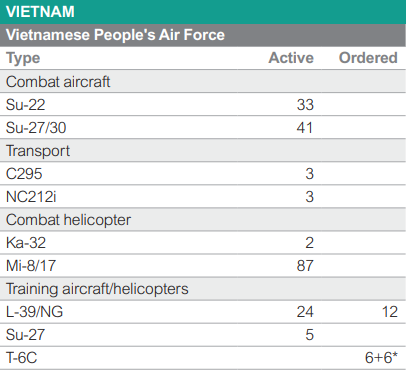The width and height of the screenshot is (407, 371).
Task: Click the Type column header
Action: [23, 58]
